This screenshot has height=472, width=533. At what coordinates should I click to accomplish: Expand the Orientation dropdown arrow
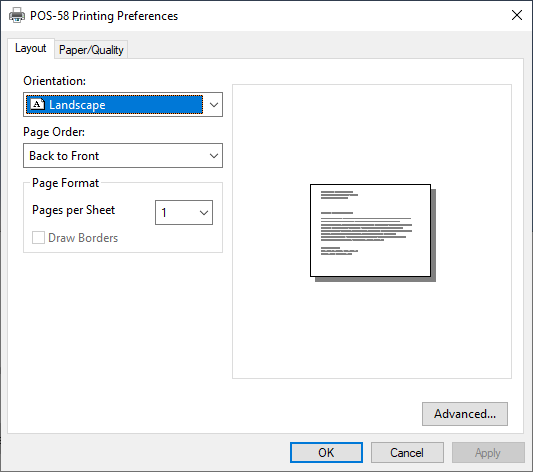point(213,105)
